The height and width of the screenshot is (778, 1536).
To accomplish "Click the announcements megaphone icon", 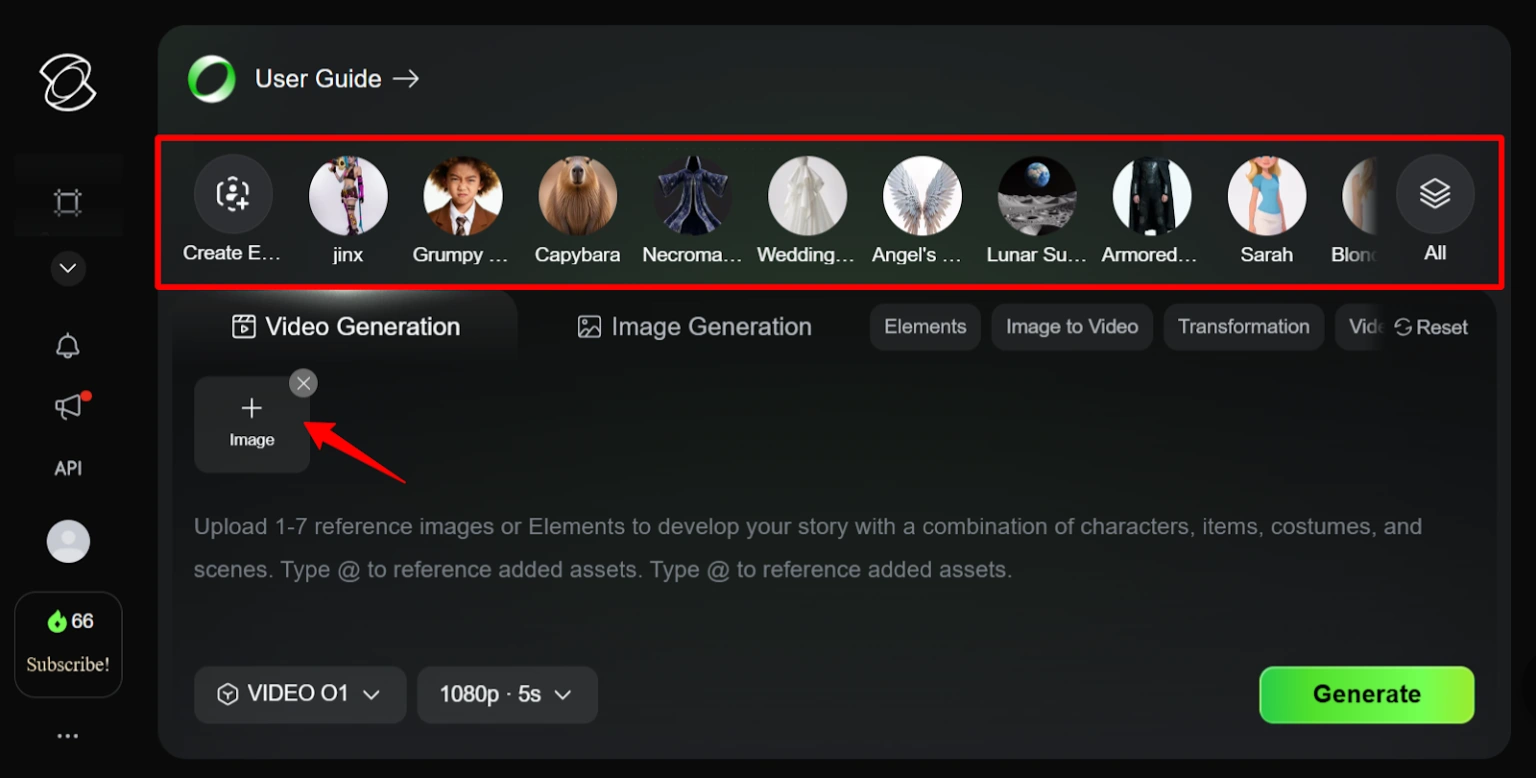I will click(67, 406).
